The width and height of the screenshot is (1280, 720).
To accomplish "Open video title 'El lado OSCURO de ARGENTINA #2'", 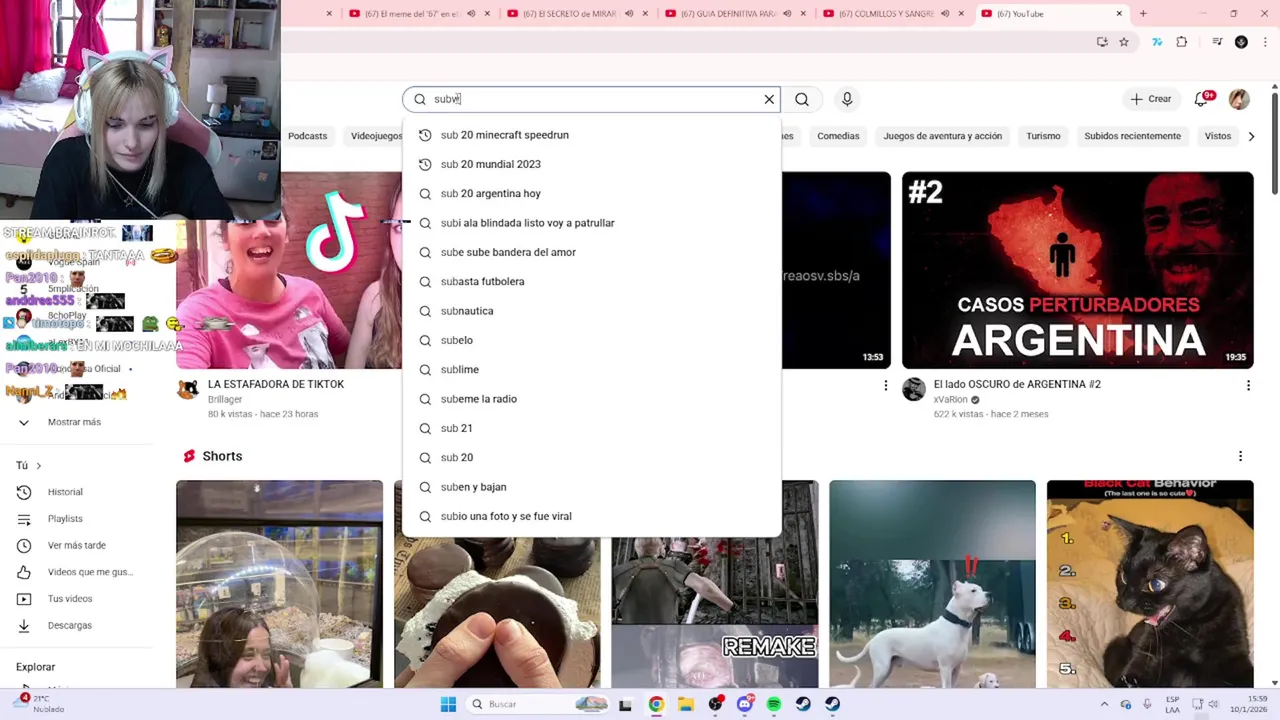I will click(x=1017, y=384).
